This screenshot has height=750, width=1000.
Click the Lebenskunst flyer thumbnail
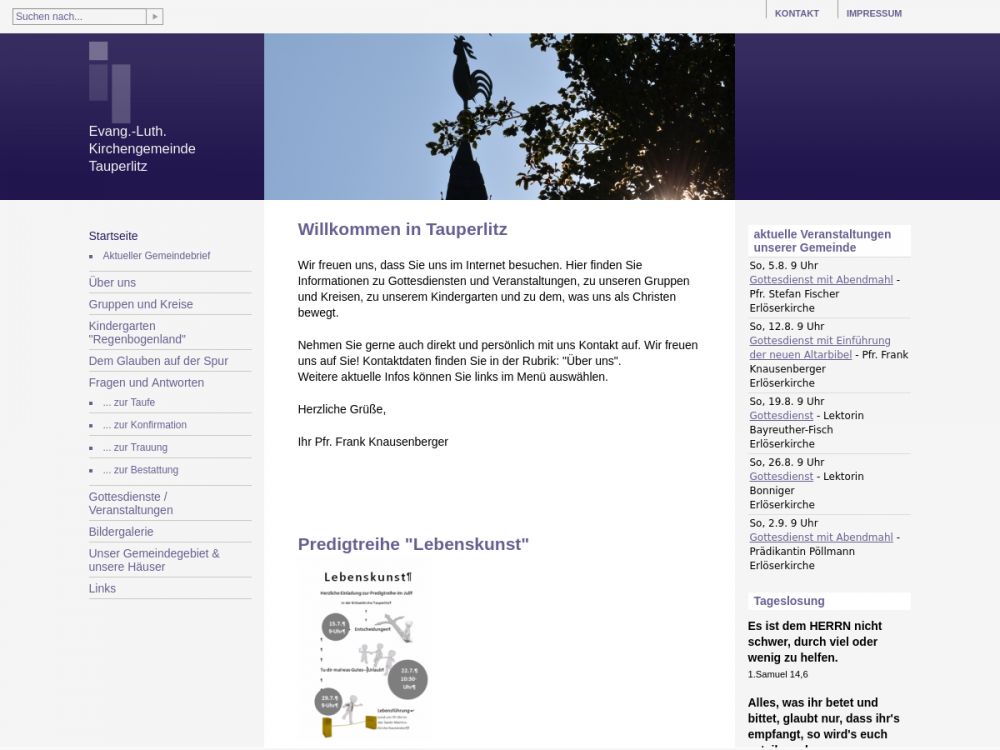tap(366, 651)
